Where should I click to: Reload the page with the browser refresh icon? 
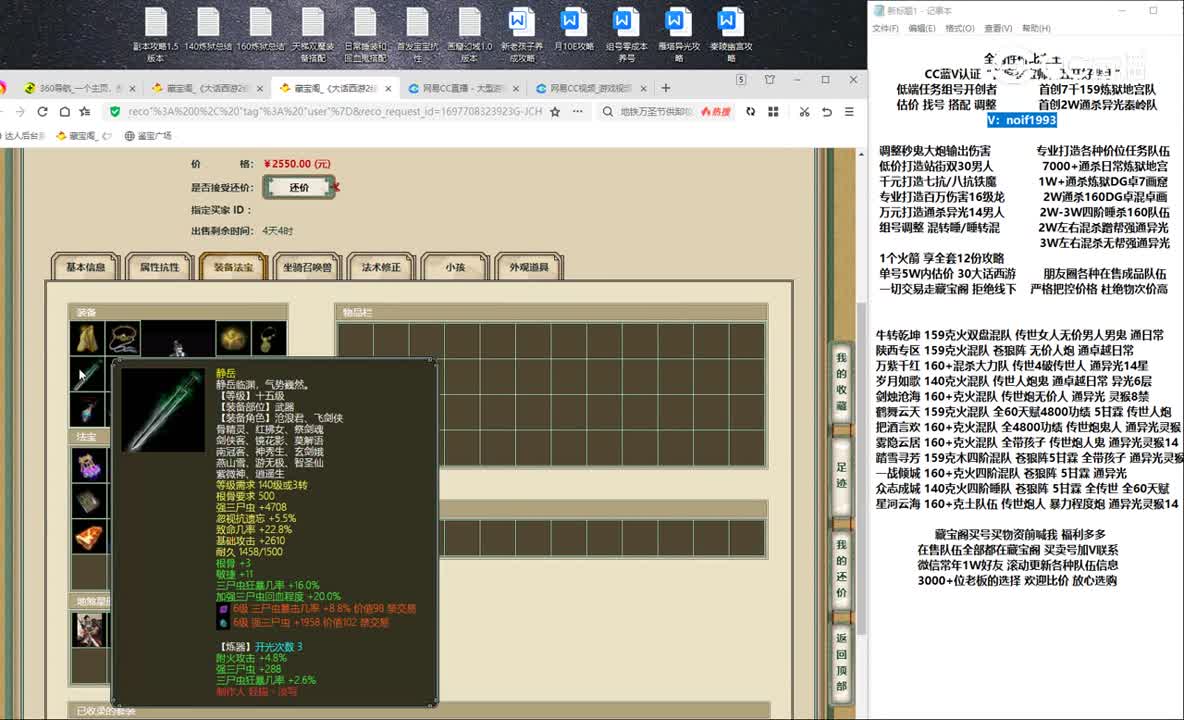(x=42, y=112)
